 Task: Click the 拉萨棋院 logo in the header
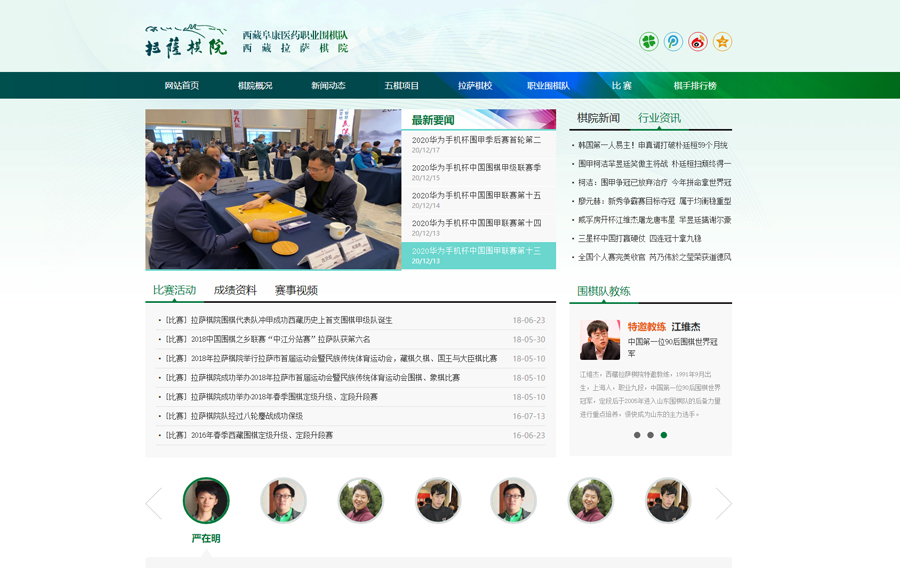[186, 40]
